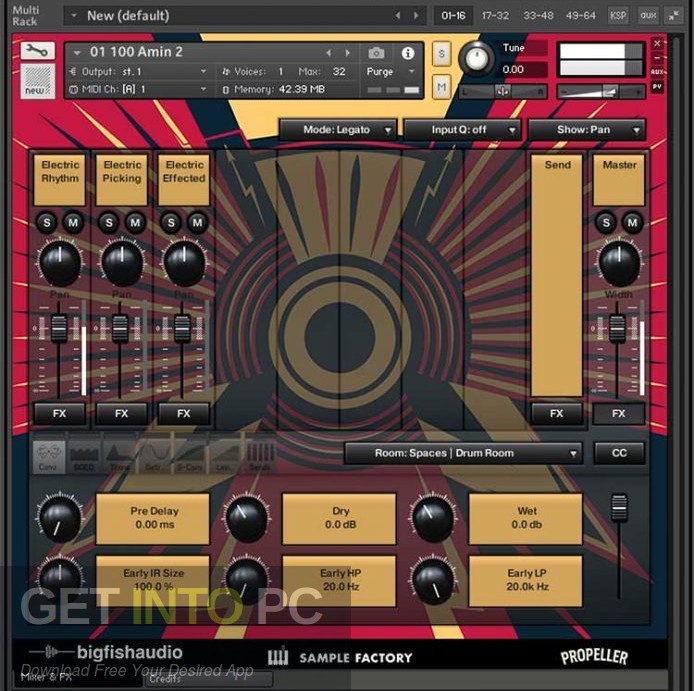Open the Show: Pan dropdown
Viewport: 694px width, 691px height.
point(586,130)
